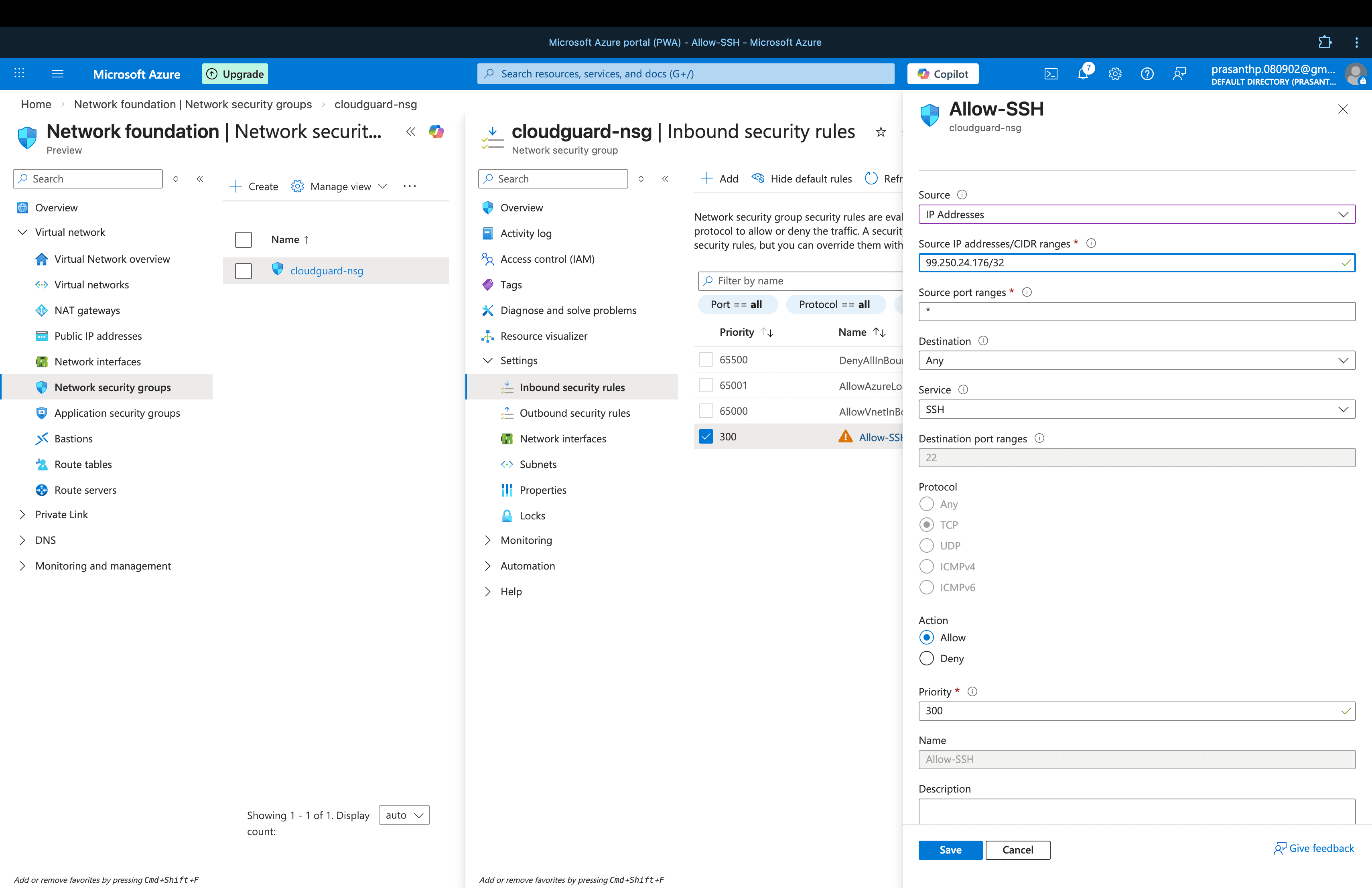
Task: Select Application security groups in sidebar
Action: [117, 413]
